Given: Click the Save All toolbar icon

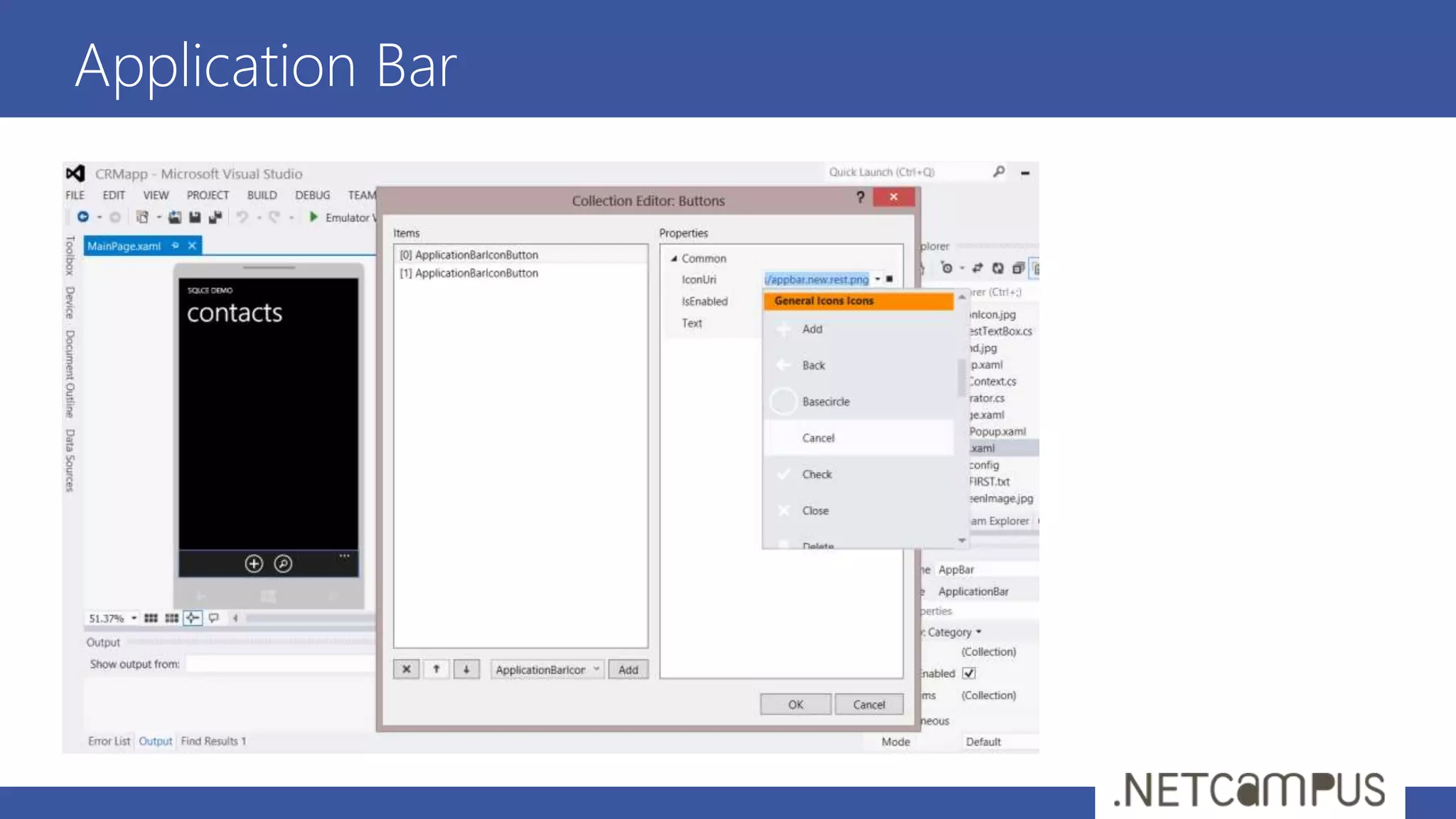Looking at the screenshot, I should (x=215, y=217).
